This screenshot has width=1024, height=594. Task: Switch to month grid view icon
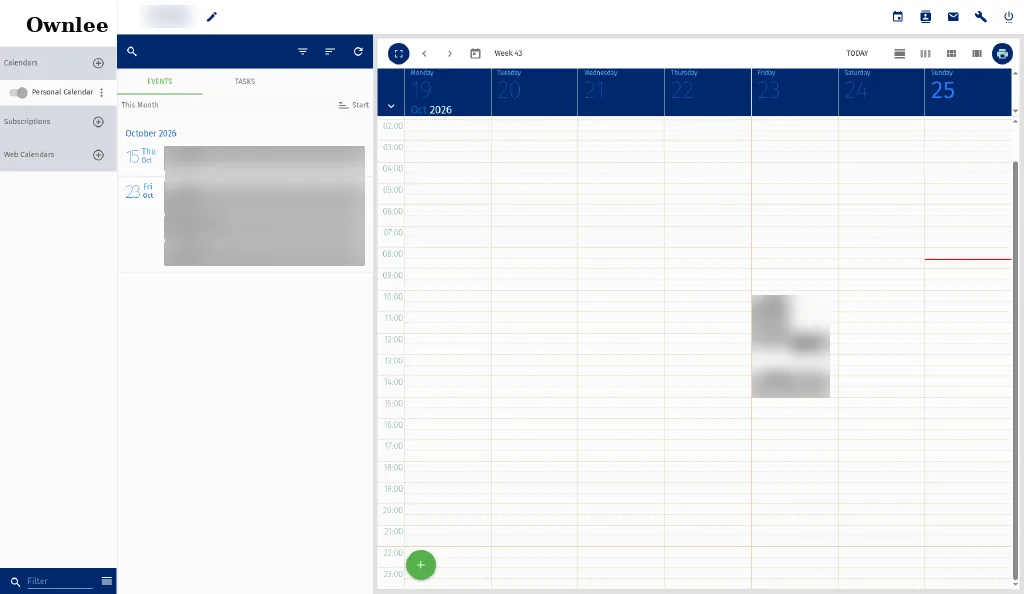point(952,54)
